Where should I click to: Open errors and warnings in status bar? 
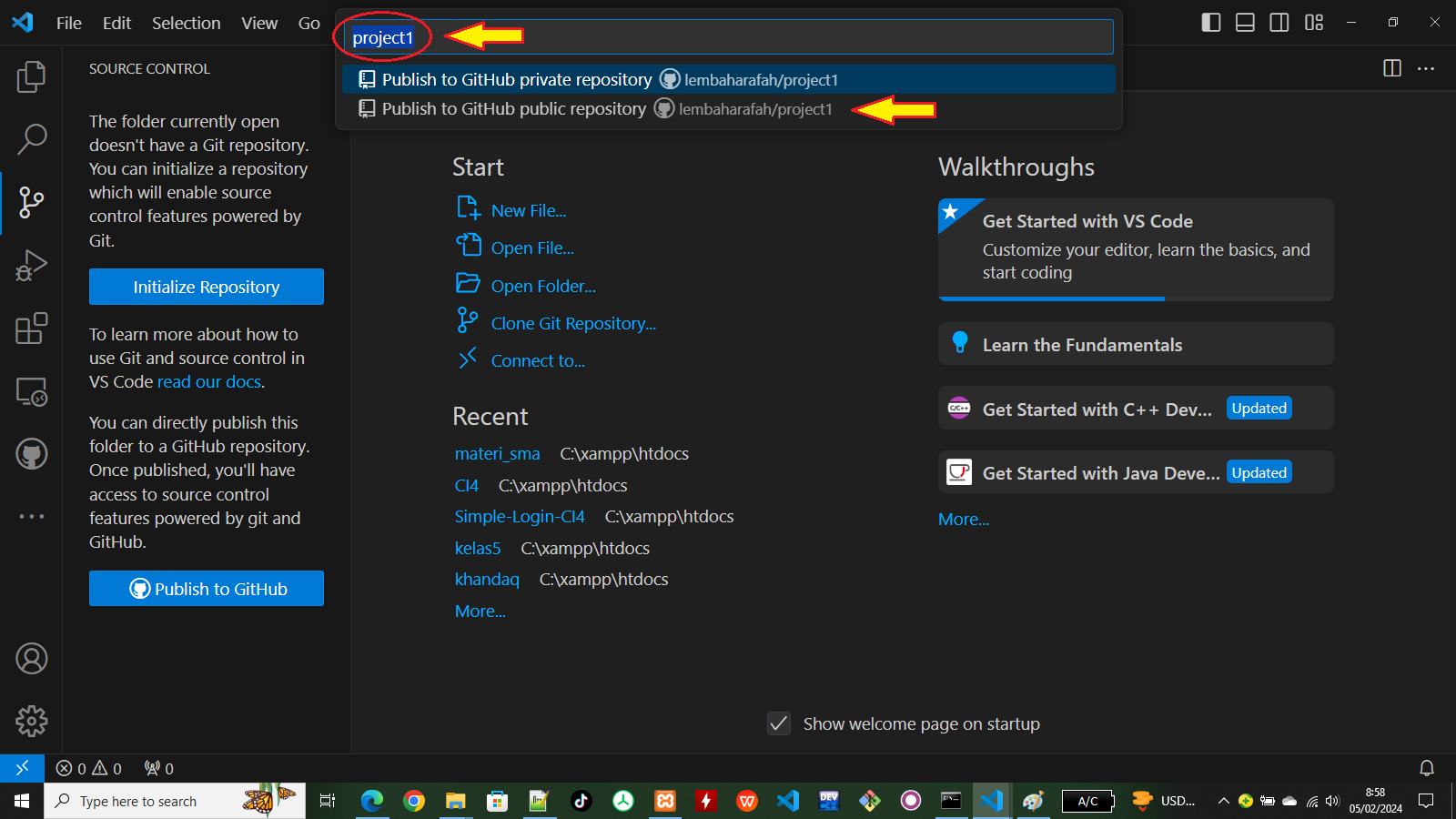[88, 768]
